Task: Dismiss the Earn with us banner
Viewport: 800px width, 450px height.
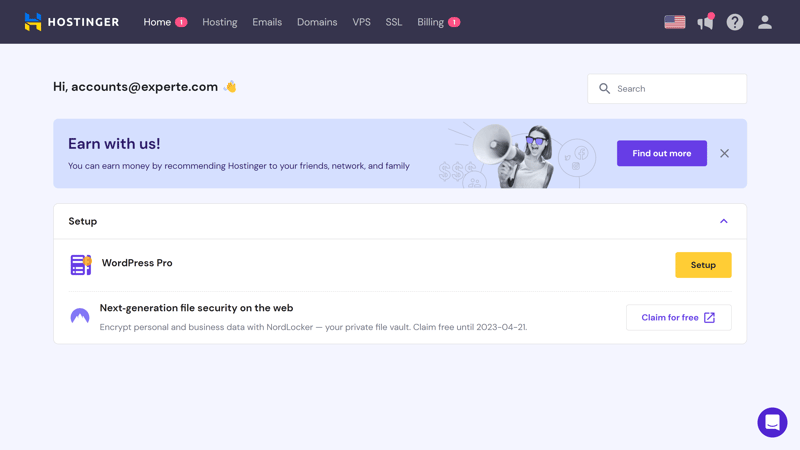Action: click(x=724, y=154)
